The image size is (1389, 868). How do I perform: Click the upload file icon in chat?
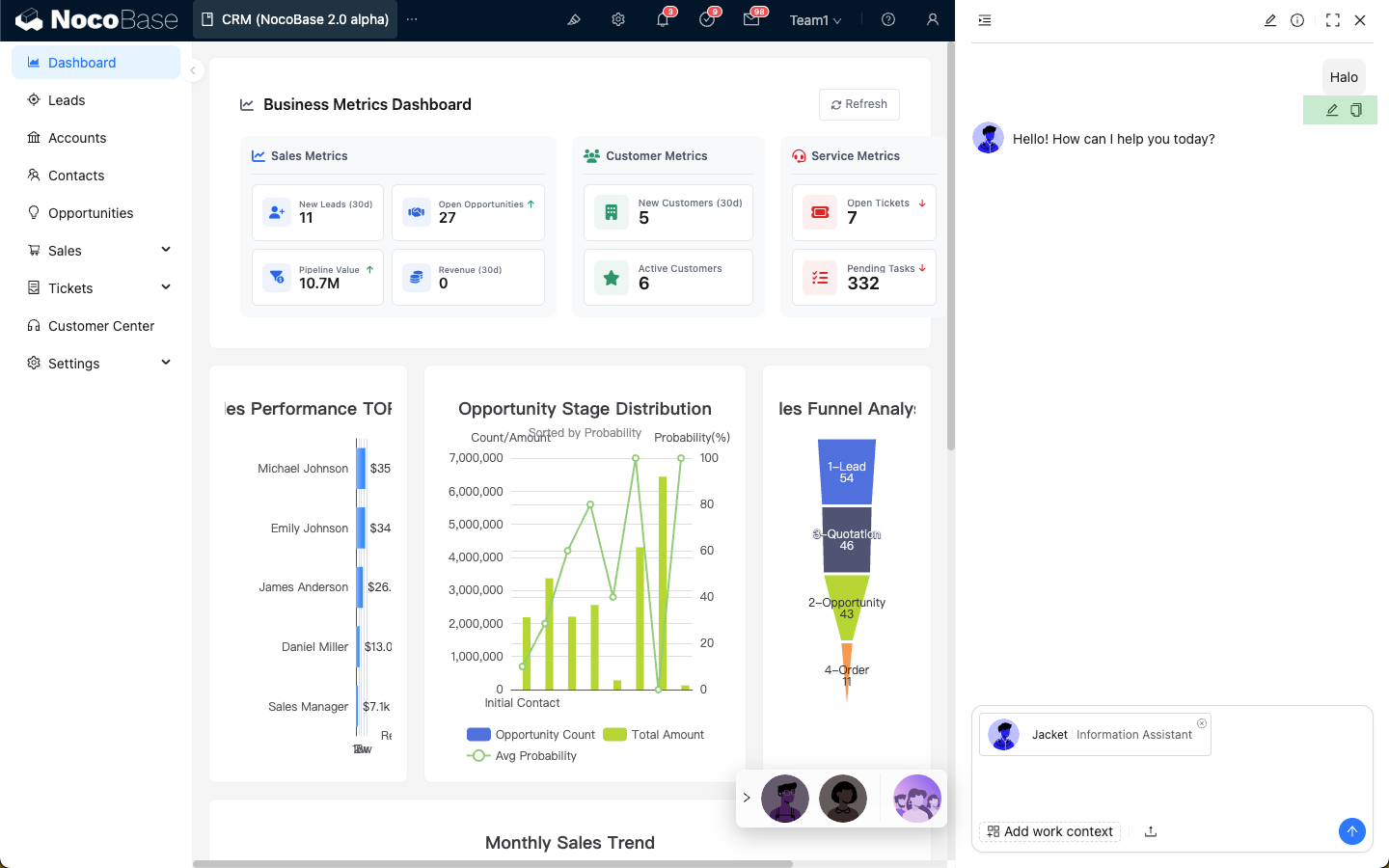[x=1151, y=831]
